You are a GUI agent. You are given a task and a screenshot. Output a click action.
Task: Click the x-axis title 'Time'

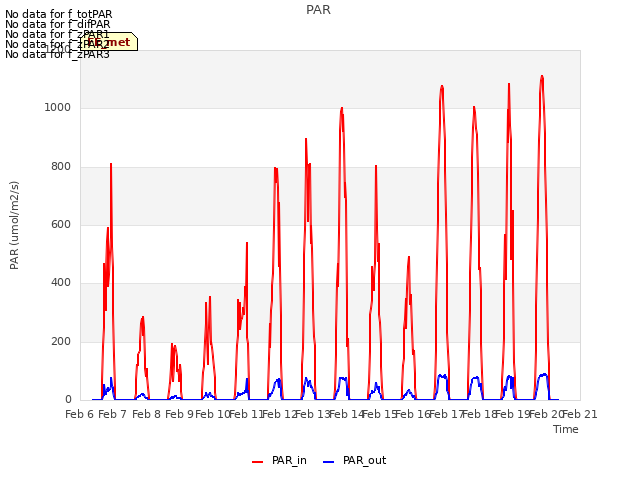[566, 429]
